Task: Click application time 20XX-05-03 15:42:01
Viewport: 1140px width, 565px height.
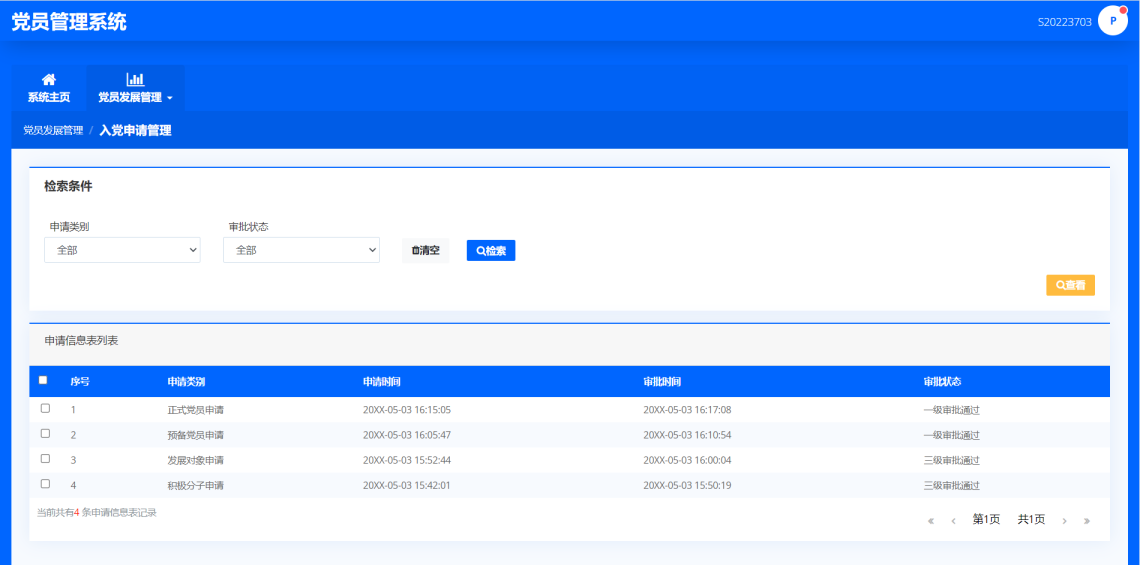Action: (407, 485)
